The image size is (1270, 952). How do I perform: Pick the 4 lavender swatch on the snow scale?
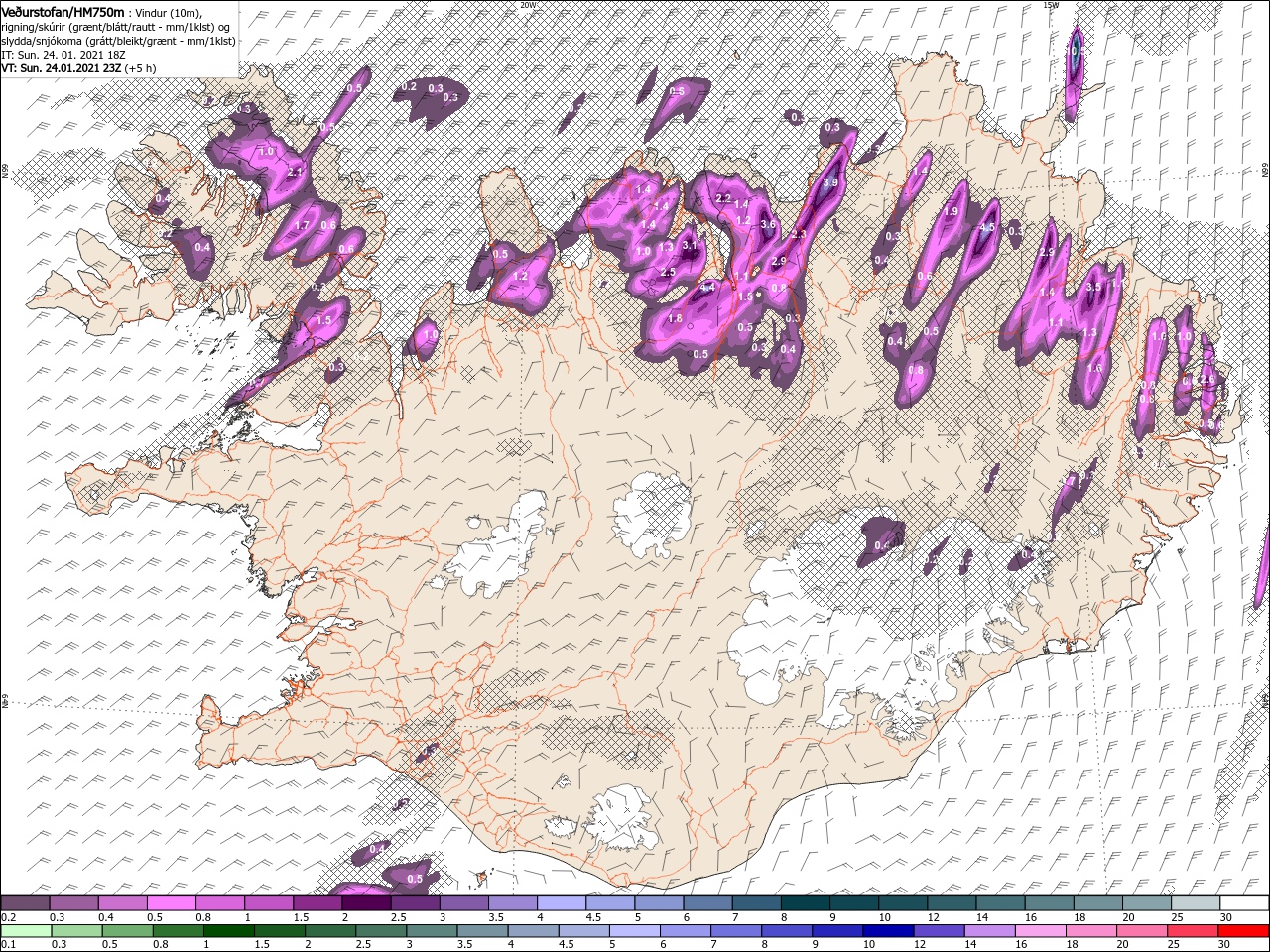[561, 903]
